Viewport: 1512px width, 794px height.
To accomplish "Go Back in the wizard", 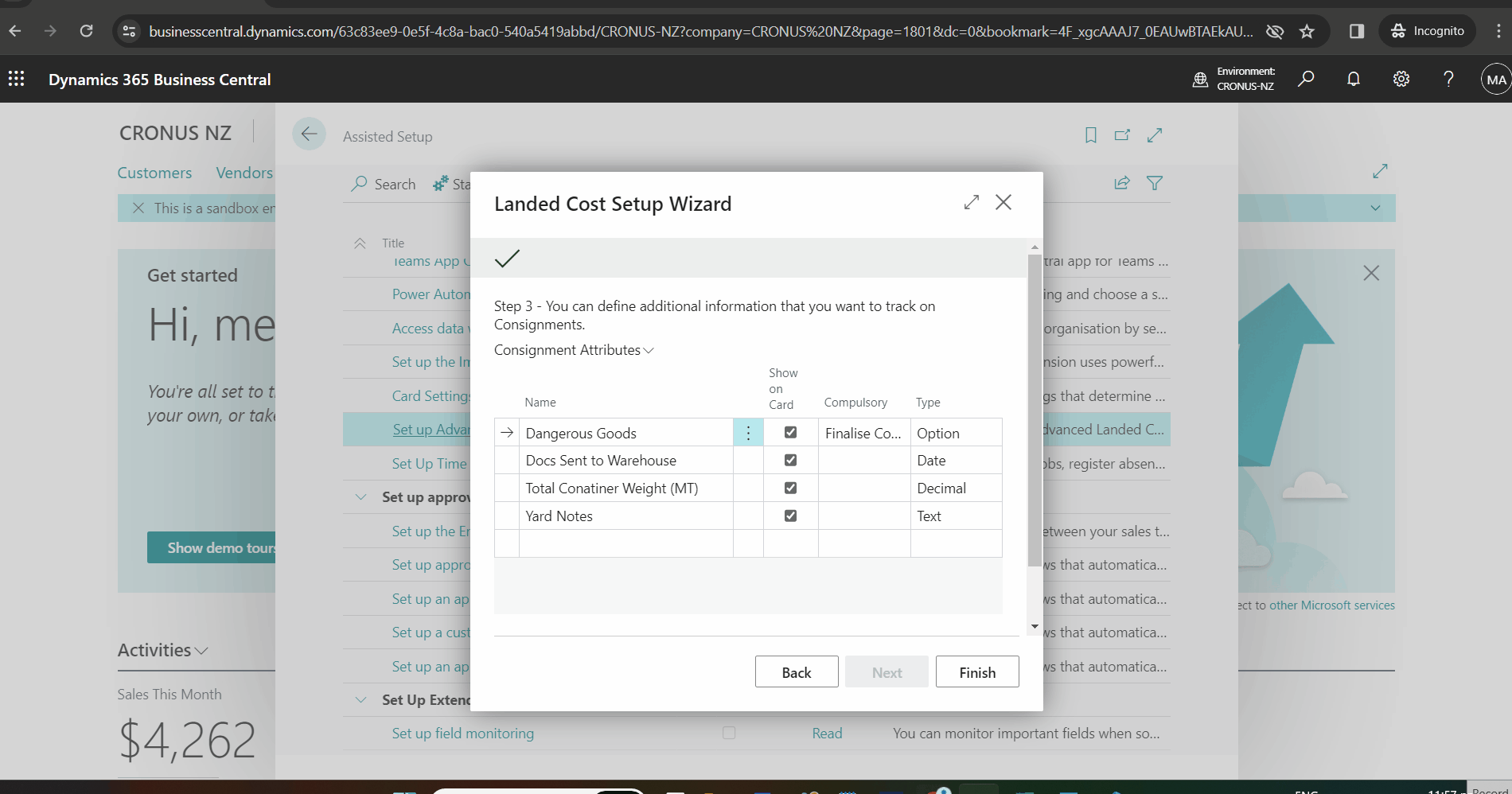I will 797,672.
